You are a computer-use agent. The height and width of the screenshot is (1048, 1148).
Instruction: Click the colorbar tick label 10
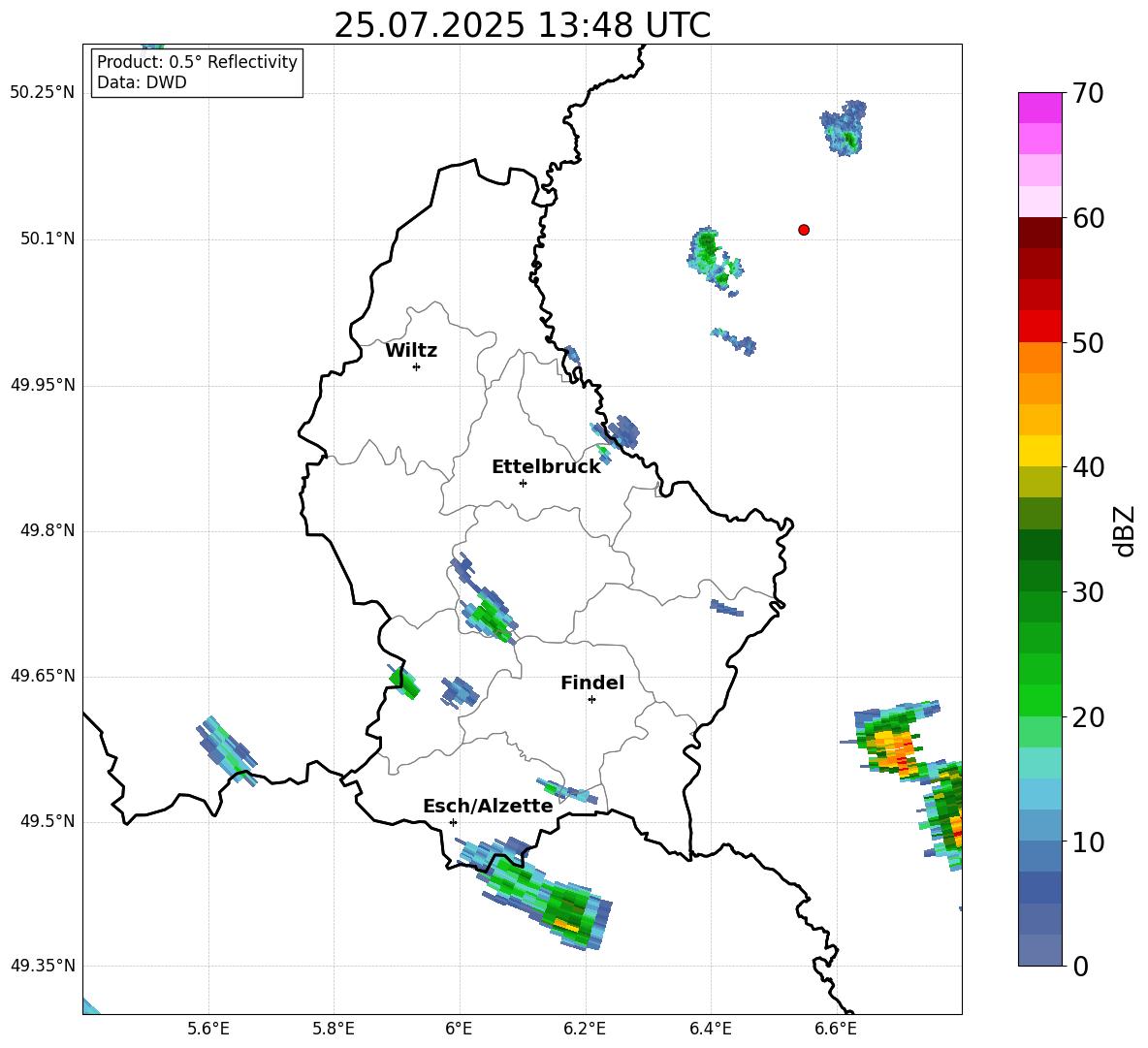1089,842
